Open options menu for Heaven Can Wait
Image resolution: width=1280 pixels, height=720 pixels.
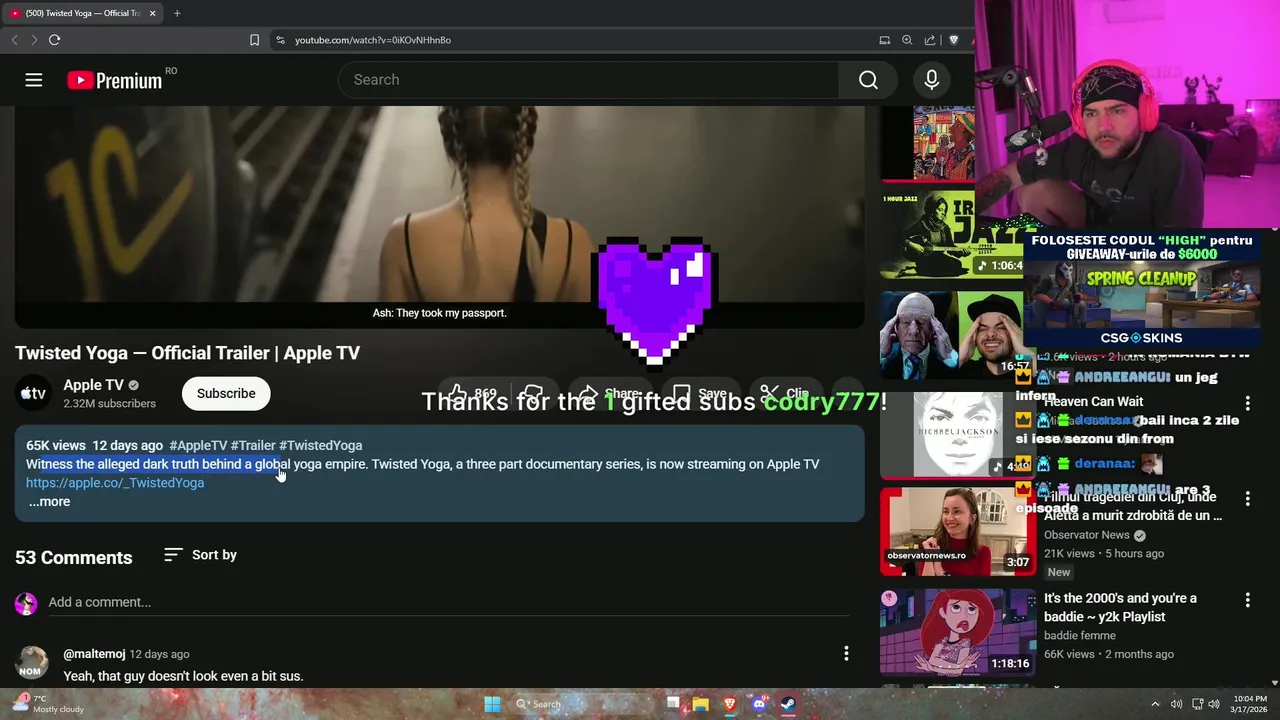click(1247, 403)
